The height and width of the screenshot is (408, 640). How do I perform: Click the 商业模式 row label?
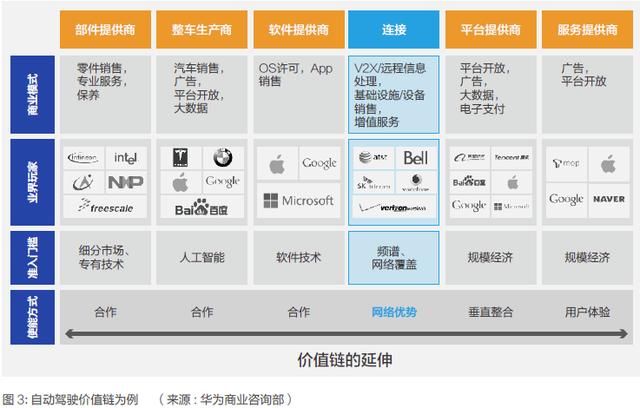(33, 95)
